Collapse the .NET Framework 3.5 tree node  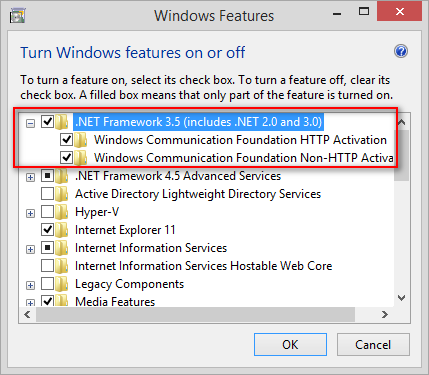30,124
